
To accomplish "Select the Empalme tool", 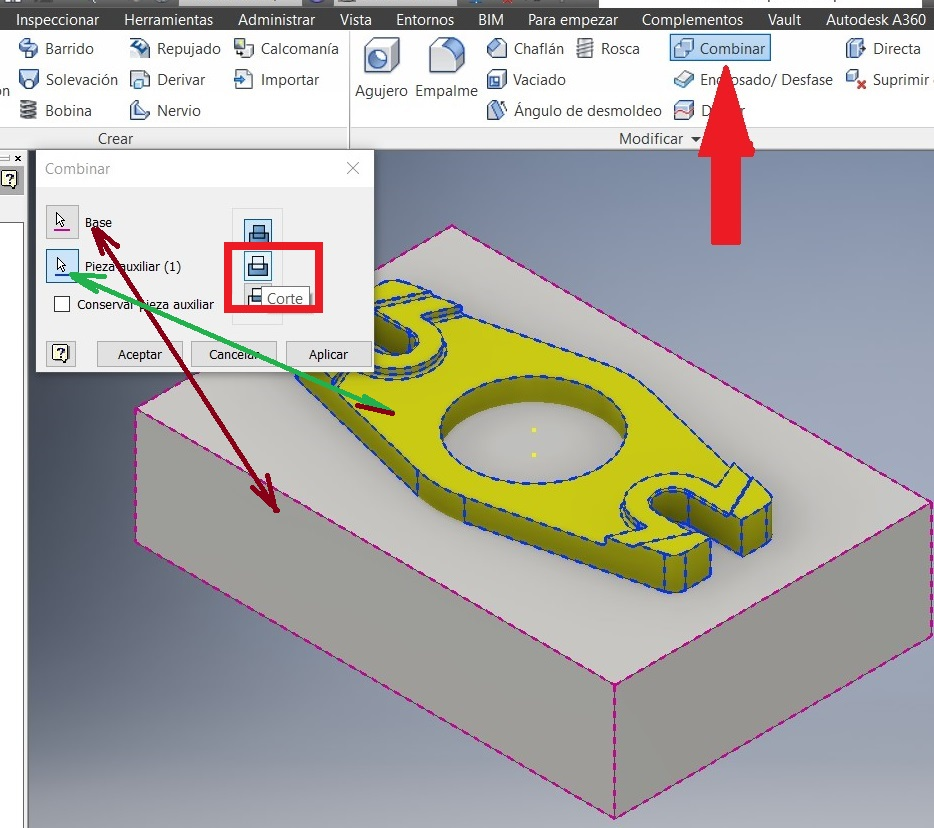I will 446,67.
